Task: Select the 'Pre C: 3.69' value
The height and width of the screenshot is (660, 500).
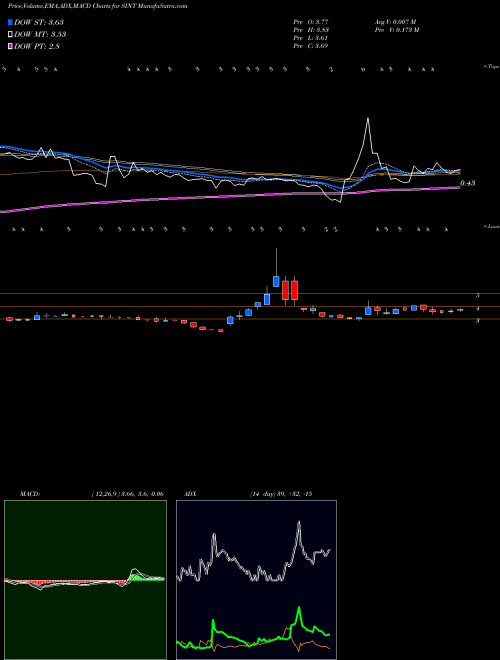Action: point(311,46)
